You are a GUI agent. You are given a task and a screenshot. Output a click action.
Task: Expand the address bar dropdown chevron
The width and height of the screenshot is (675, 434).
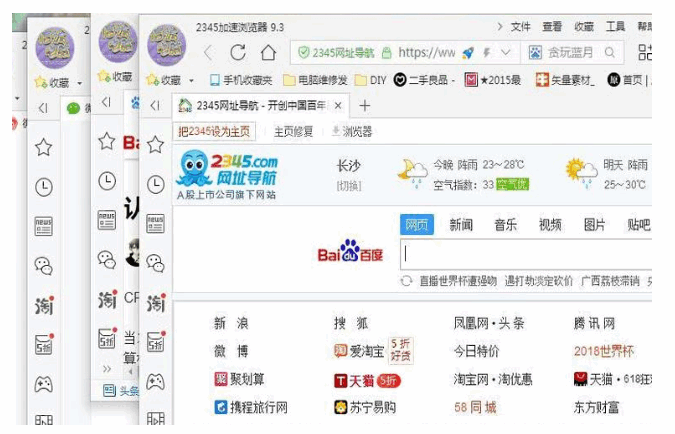pos(506,53)
